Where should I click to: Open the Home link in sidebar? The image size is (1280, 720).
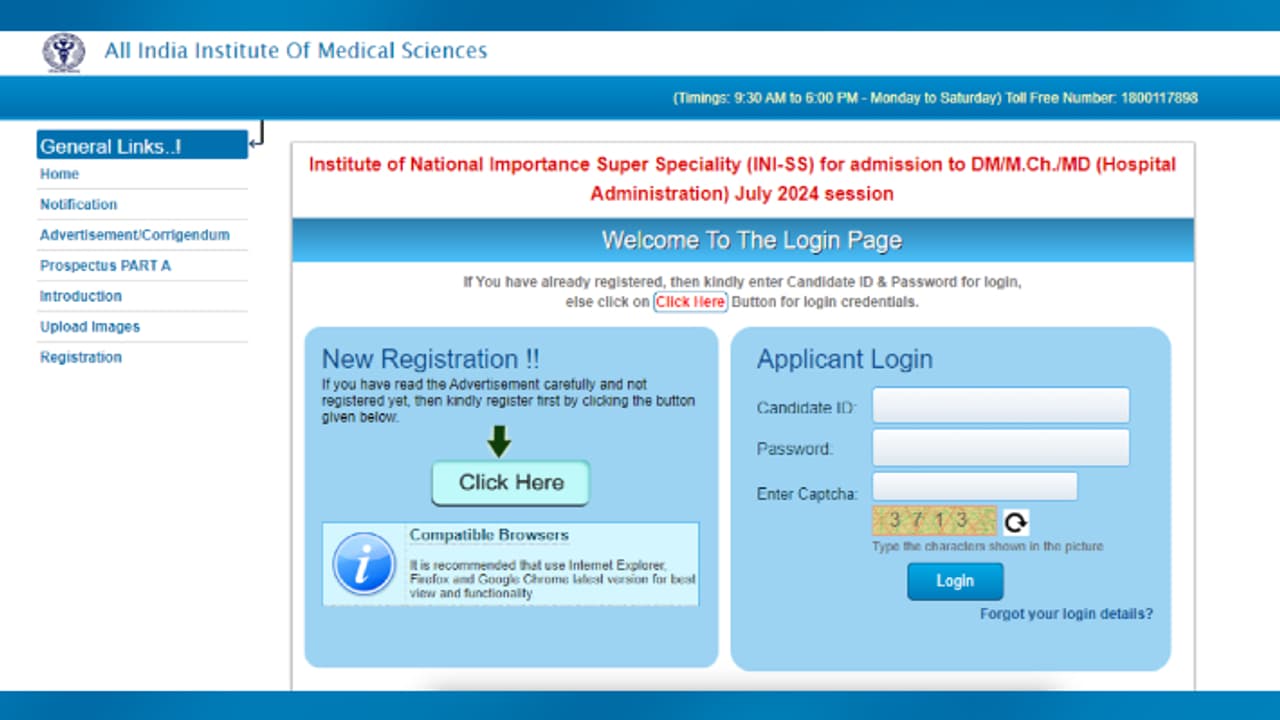[59, 174]
